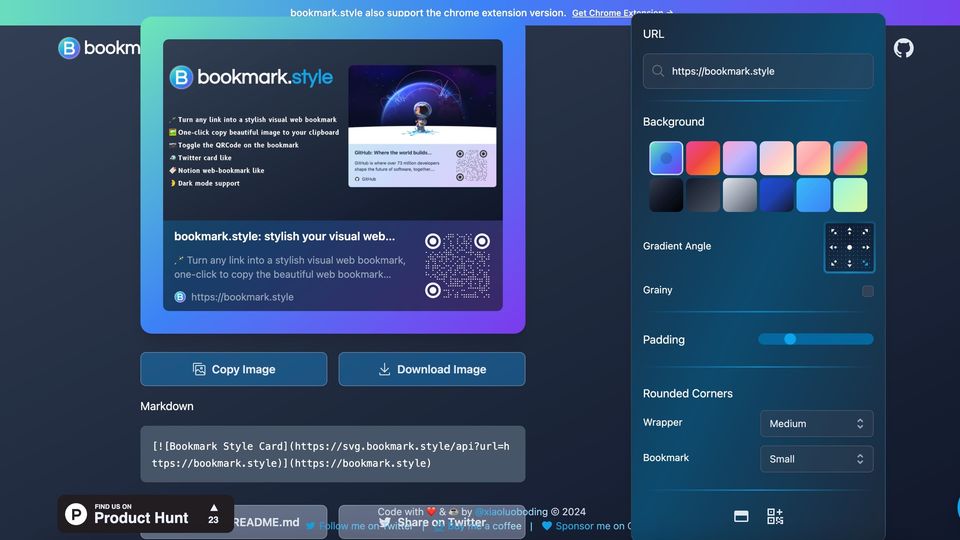Set gradient angle to bottom-right arrow

(865, 263)
